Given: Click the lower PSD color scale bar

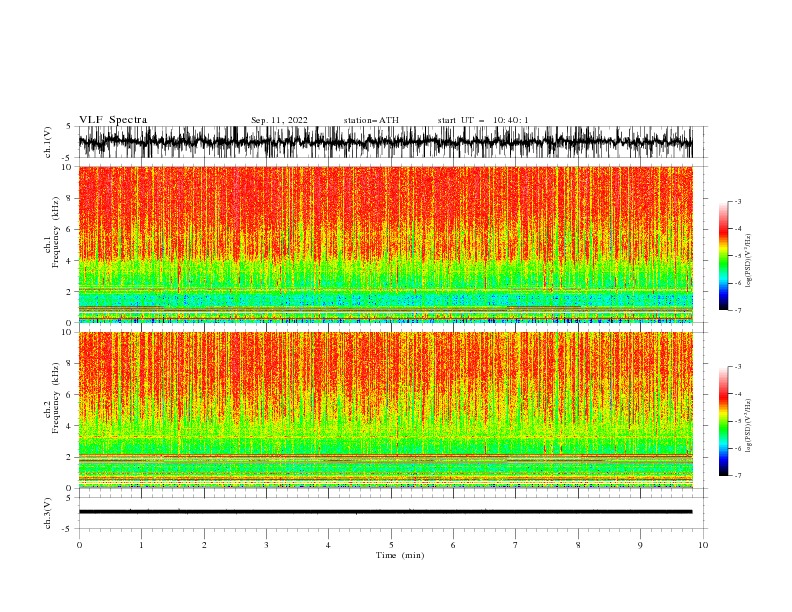Looking at the screenshot, I should [x=723, y=421].
